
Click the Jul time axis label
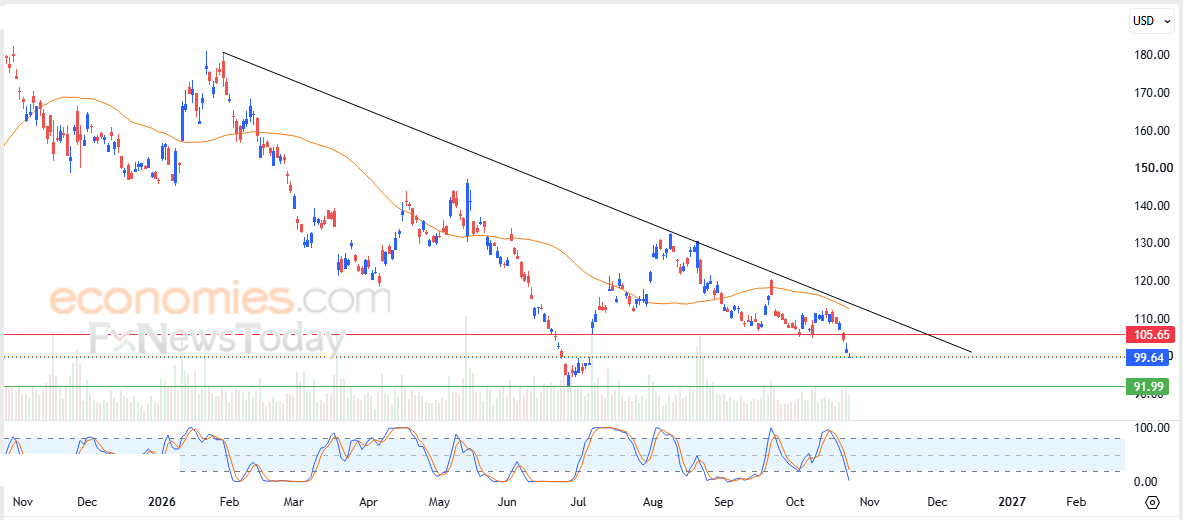click(x=579, y=502)
